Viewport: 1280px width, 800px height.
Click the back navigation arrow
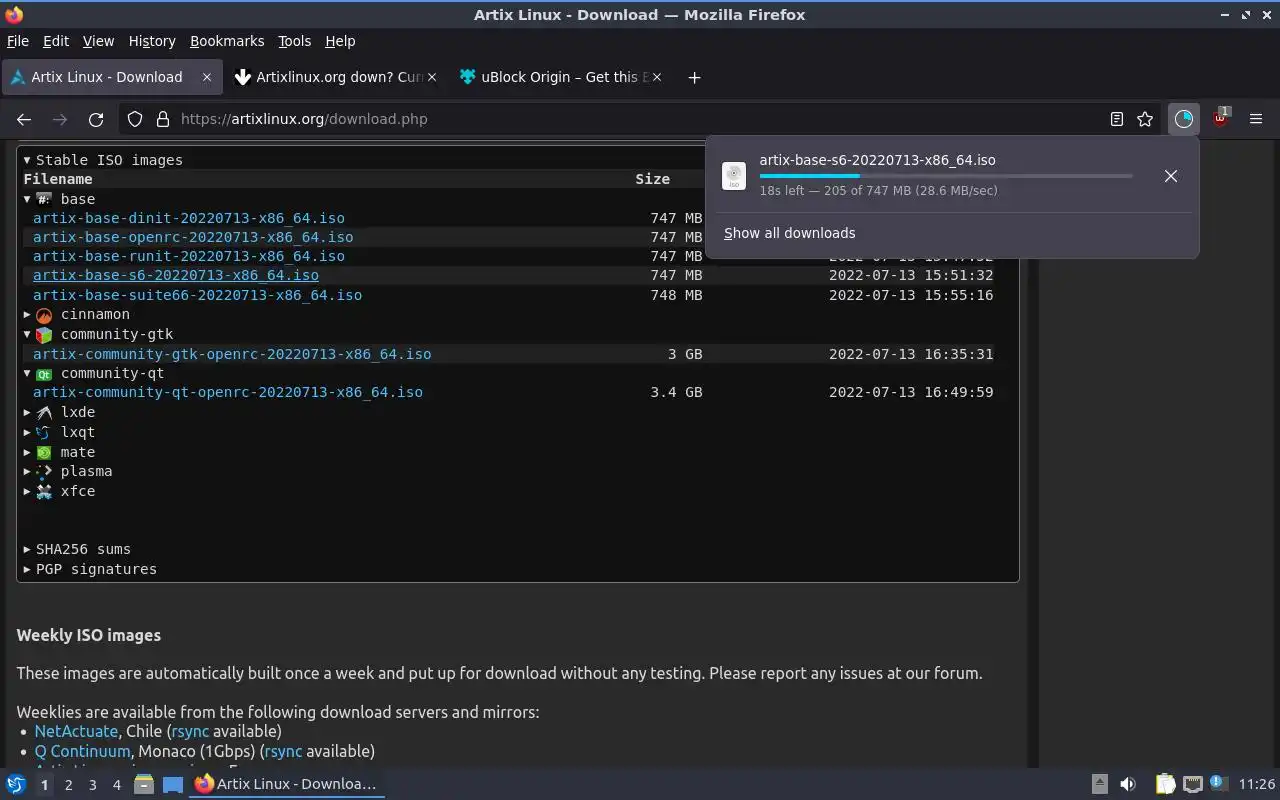point(24,119)
